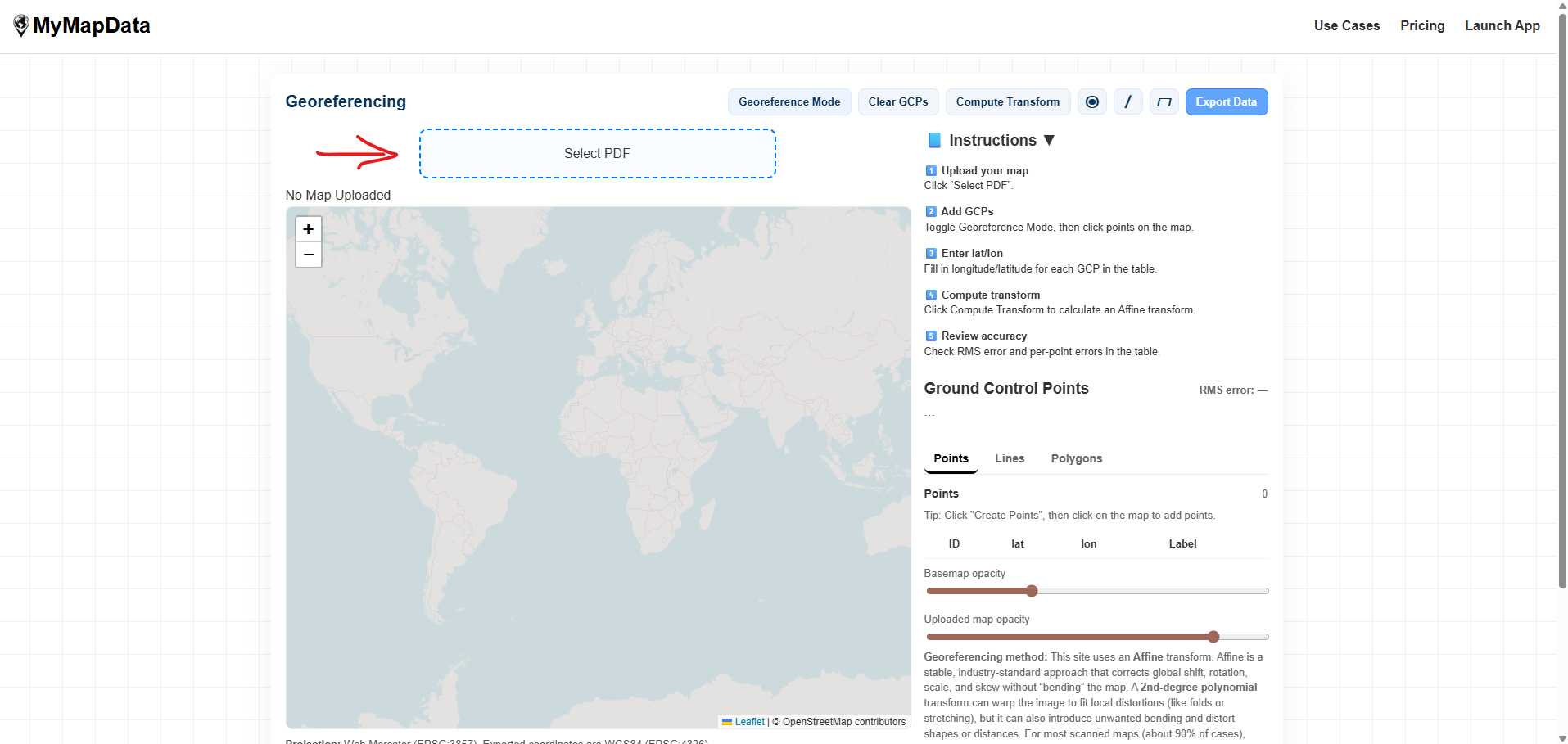This screenshot has height=744, width=1568.
Task: Select the Point drawing tool
Action: tap(1092, 101)
